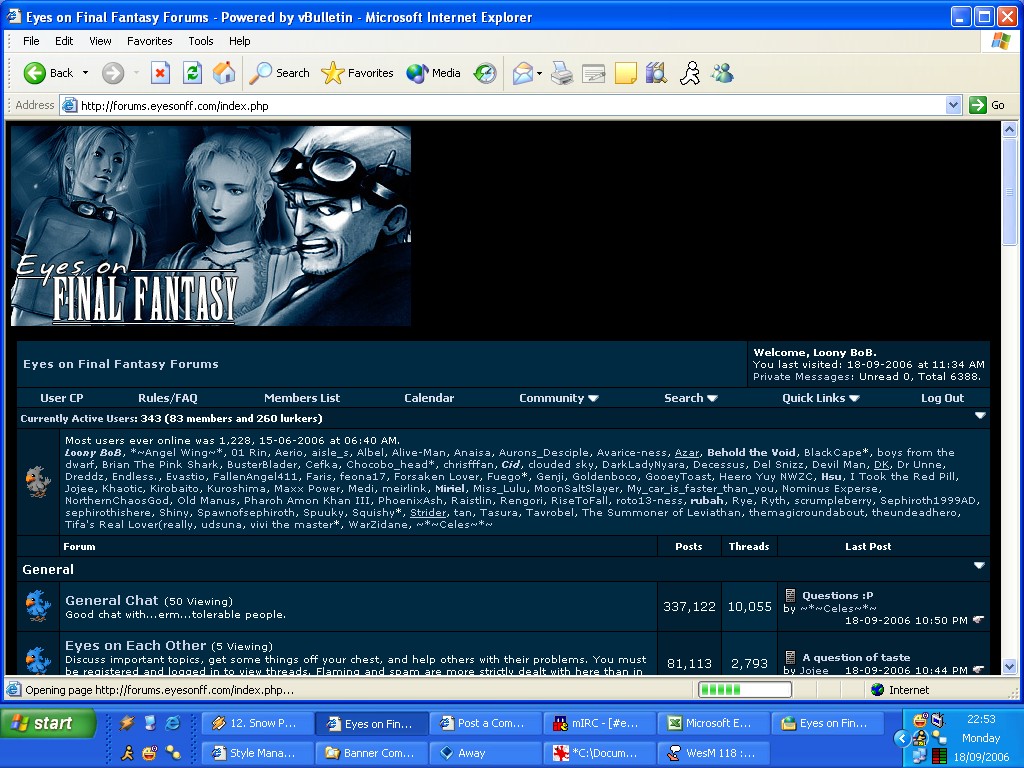1024x768 pixels.
Task: Click user Strider in active users
Action: tap(428, 513)
